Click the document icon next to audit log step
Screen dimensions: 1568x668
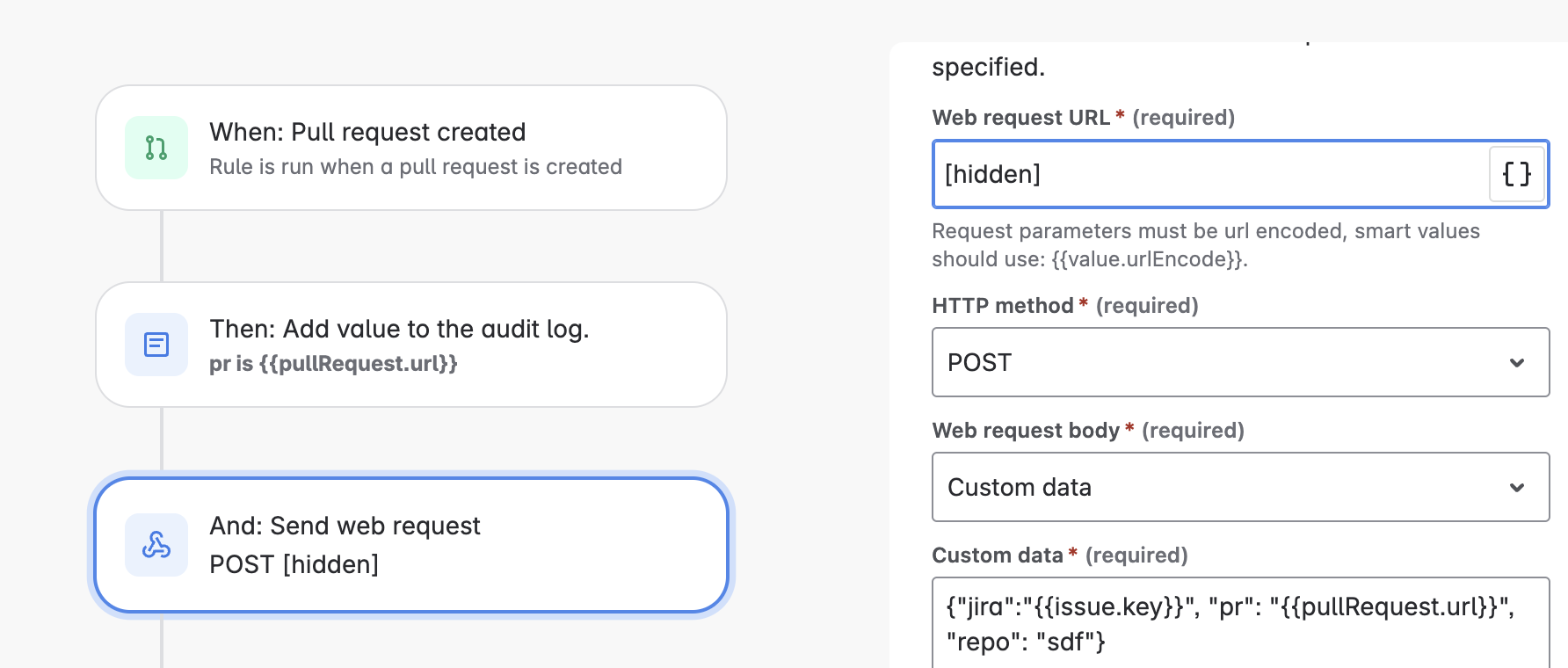(156, 345)
